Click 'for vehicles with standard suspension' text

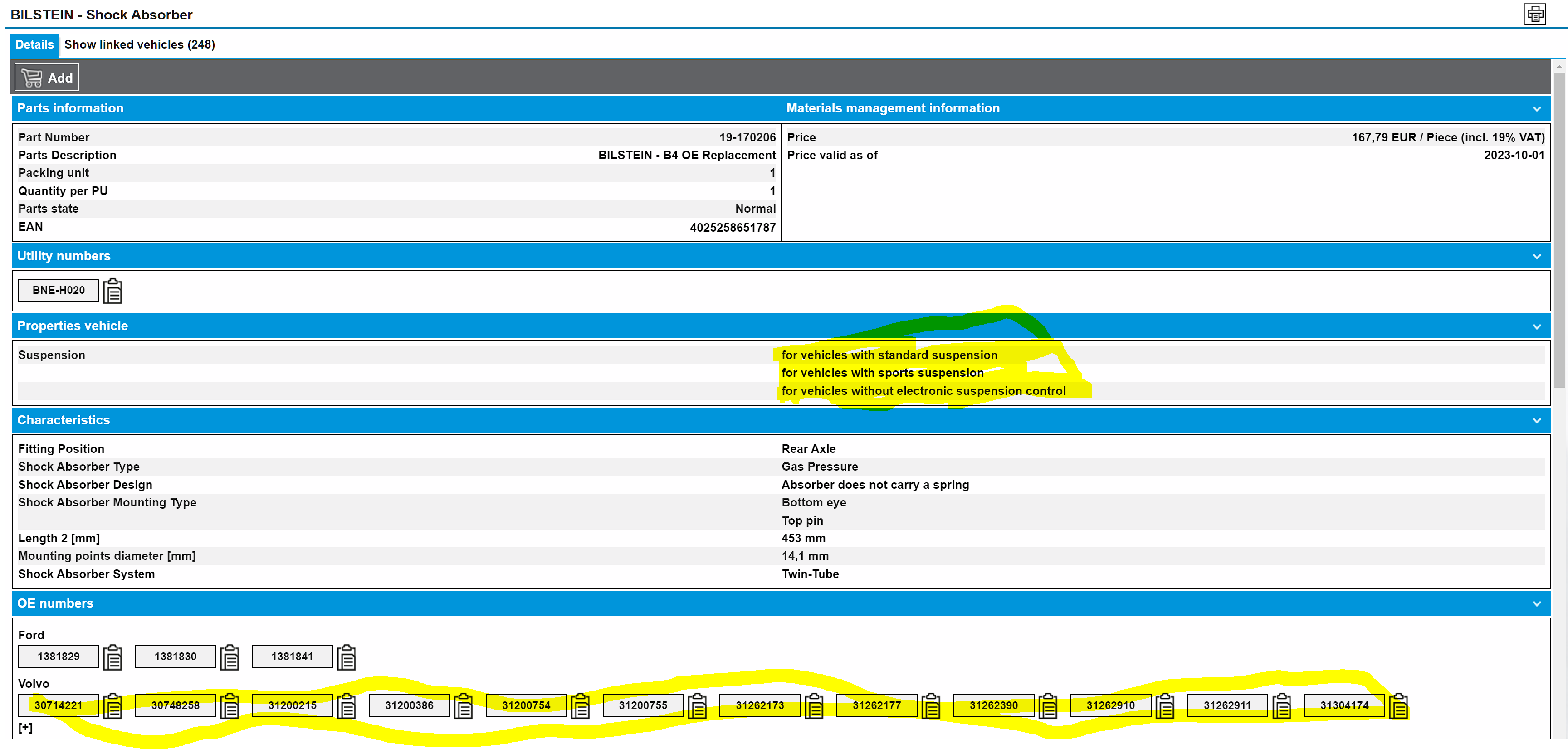point(889,355)
